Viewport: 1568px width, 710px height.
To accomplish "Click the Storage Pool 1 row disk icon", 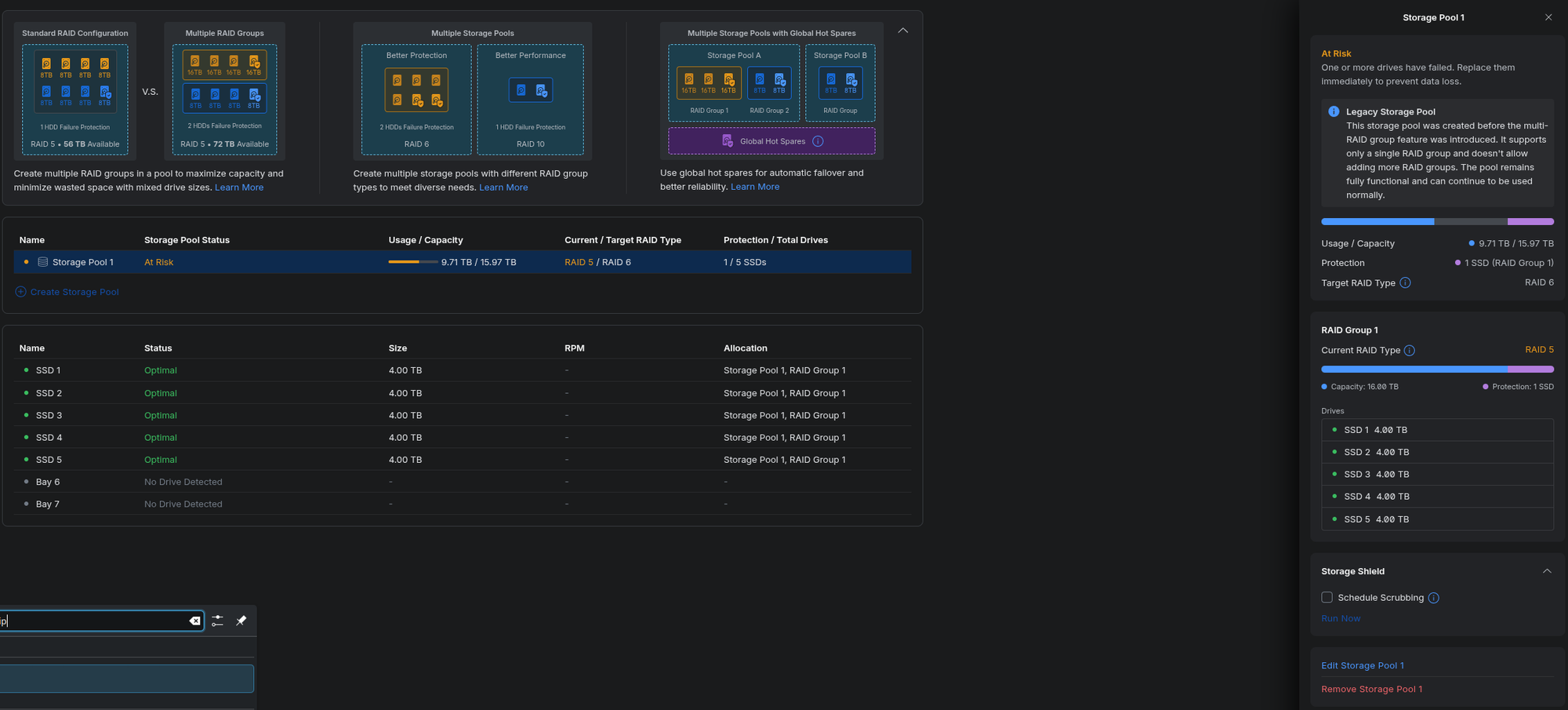I will click(x=43, y=262).
